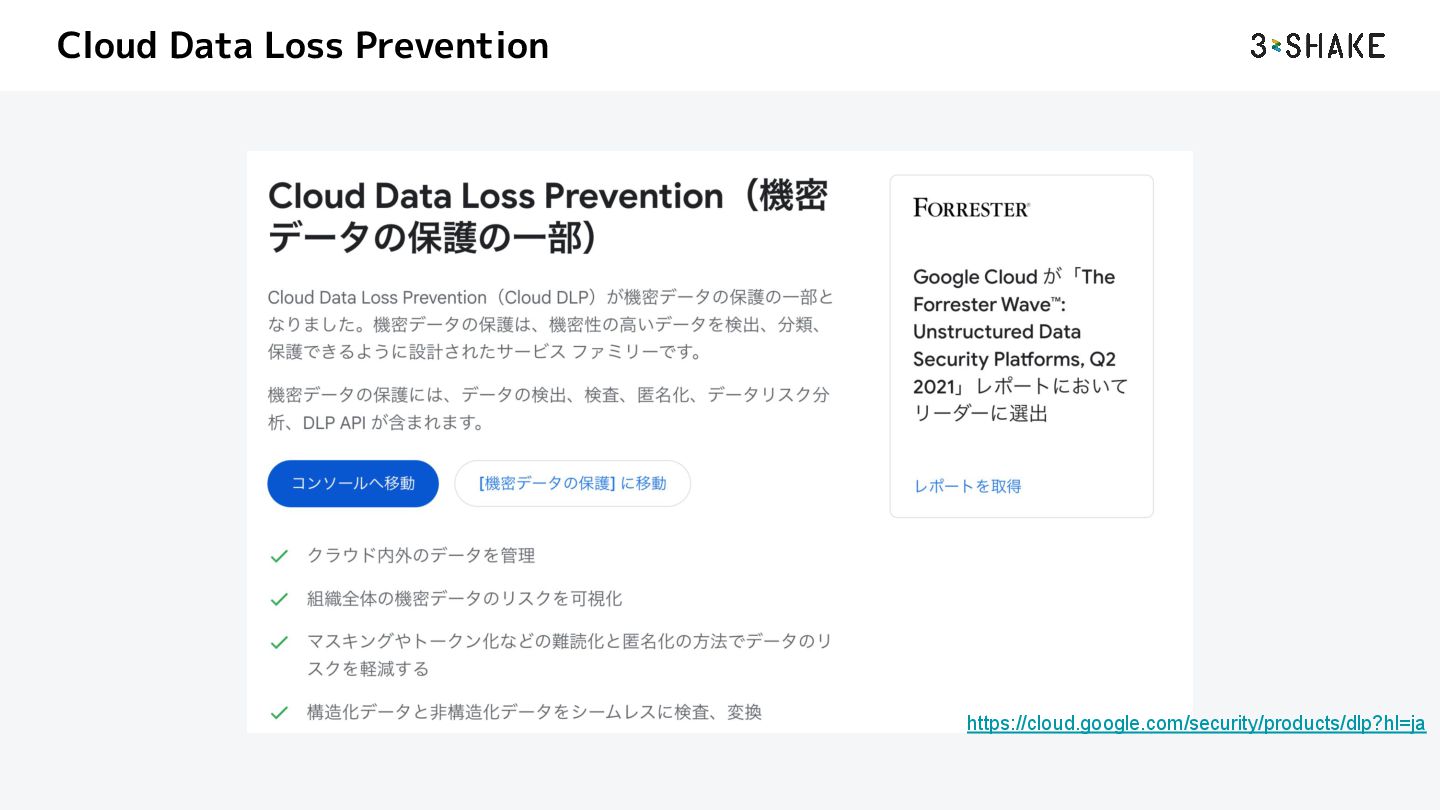1440x810 pixels.
Task: Click the checkmark beside the 構造化データと非構造化データ item
Action: 280,713
